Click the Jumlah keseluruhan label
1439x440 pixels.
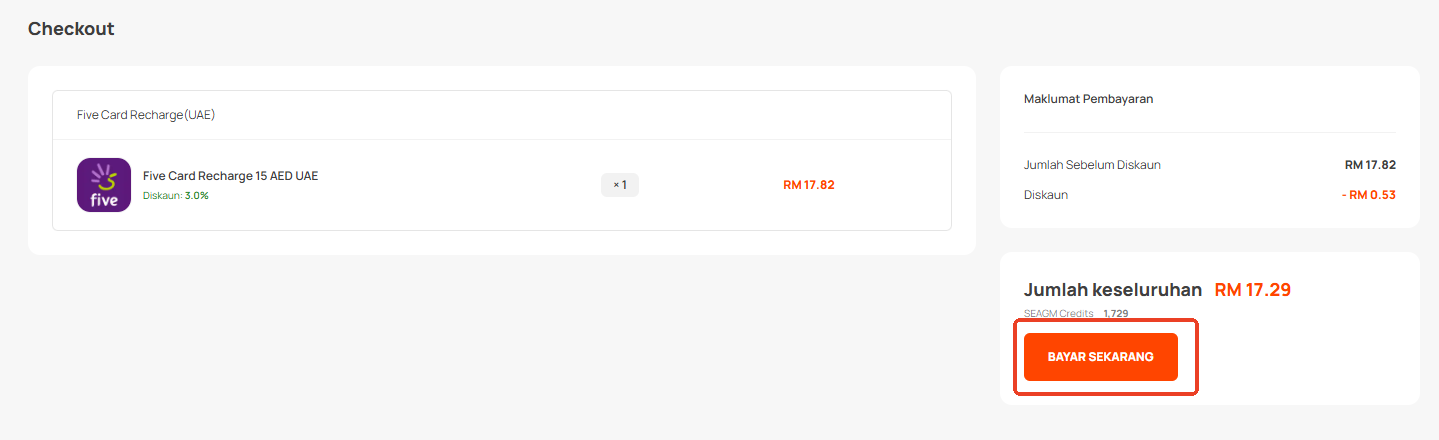tap(1113, 290)
